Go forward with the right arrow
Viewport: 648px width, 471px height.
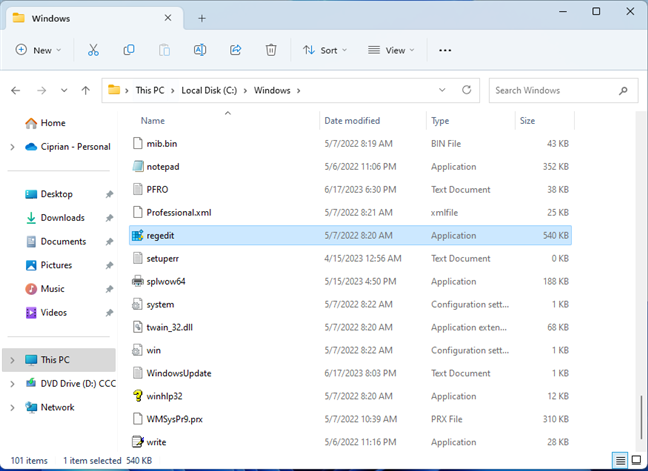(41, 90)
